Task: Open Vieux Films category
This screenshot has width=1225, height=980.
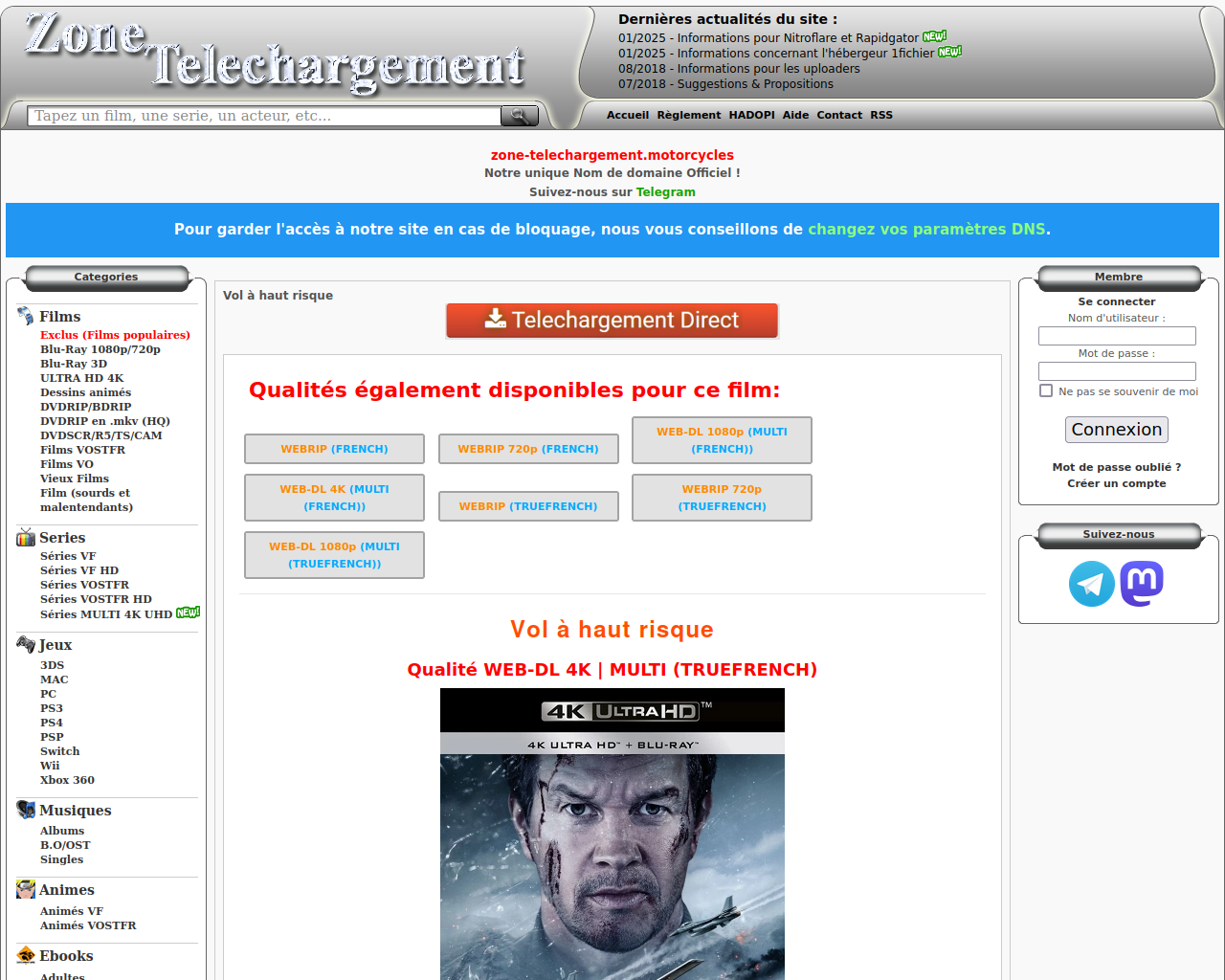Action: coord(75,479)
